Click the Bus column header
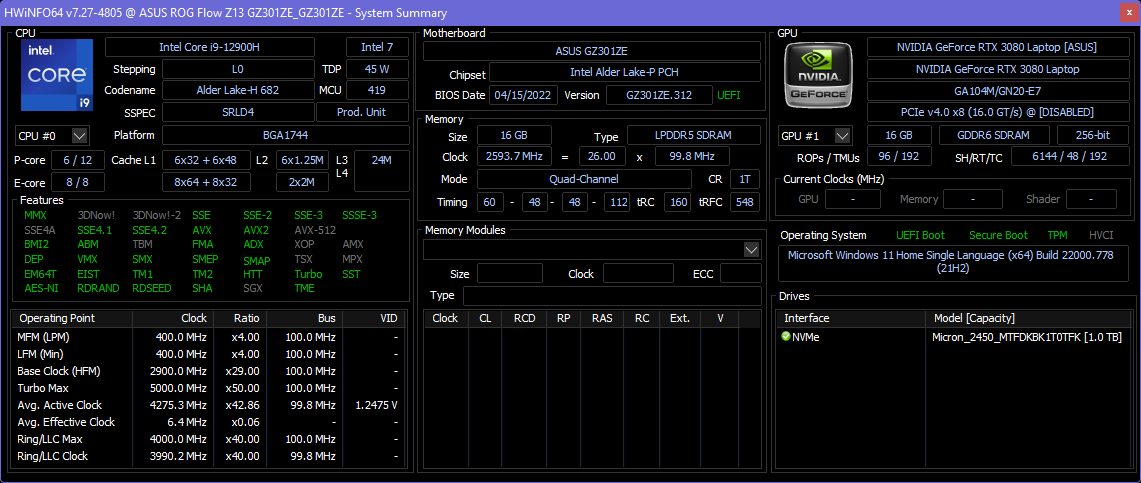The height and width of the screenshot is (483, 1141). tap(304, 319)
